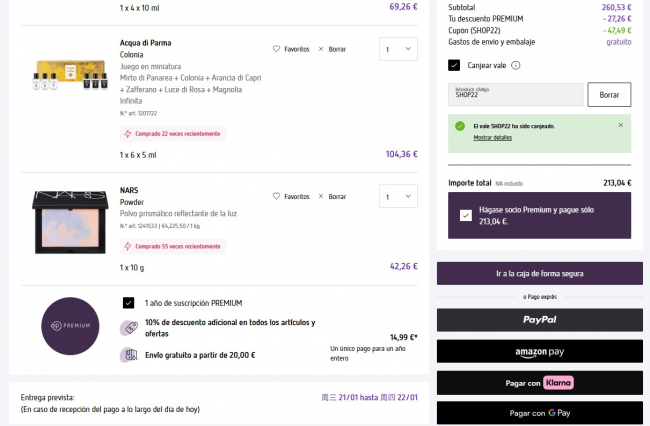The width and height of the screenshot is (650, 426).
Task: Click info icon next to Canjear vale
Action: point(516,65)
